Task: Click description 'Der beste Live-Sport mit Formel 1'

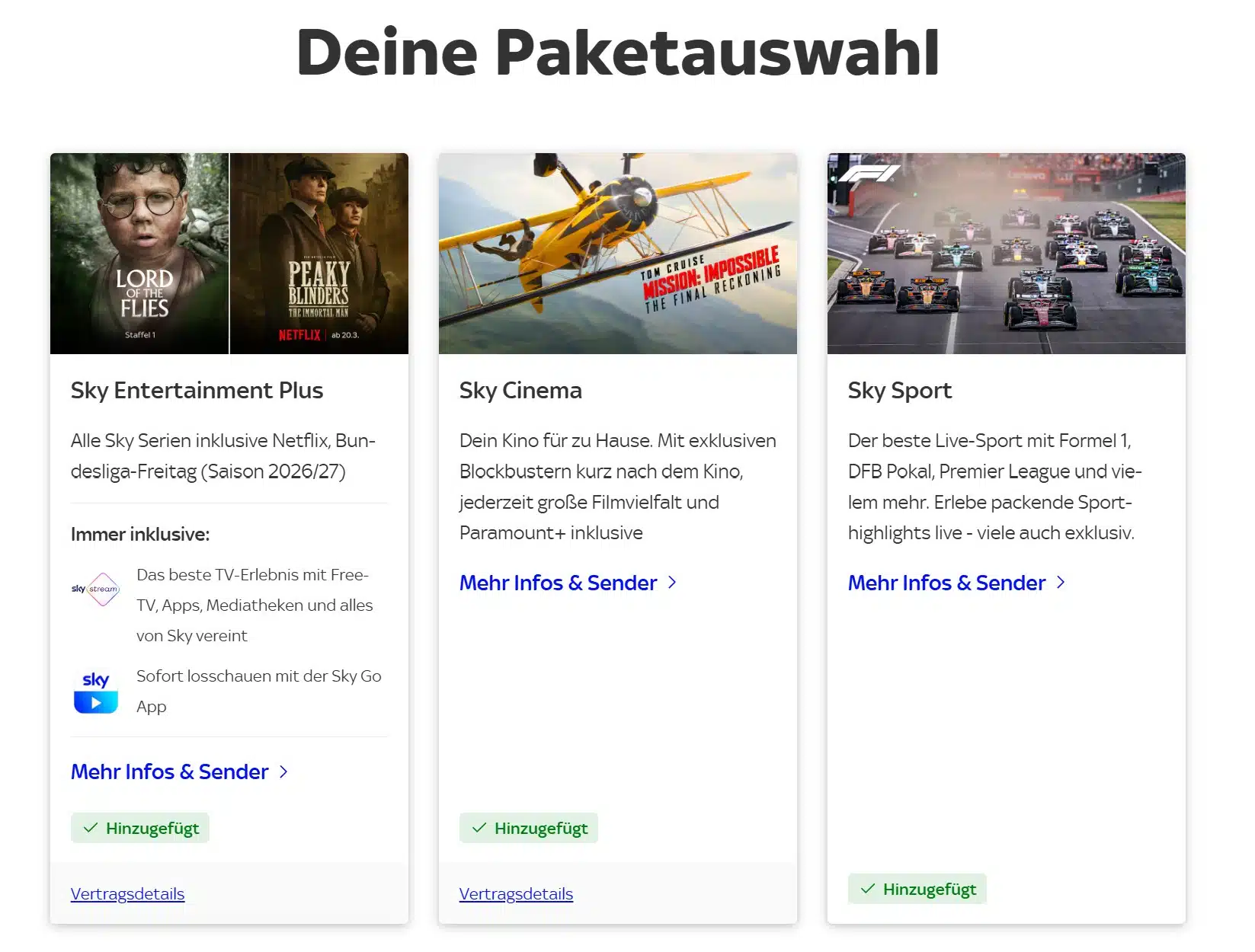Action: pos(995,487)
